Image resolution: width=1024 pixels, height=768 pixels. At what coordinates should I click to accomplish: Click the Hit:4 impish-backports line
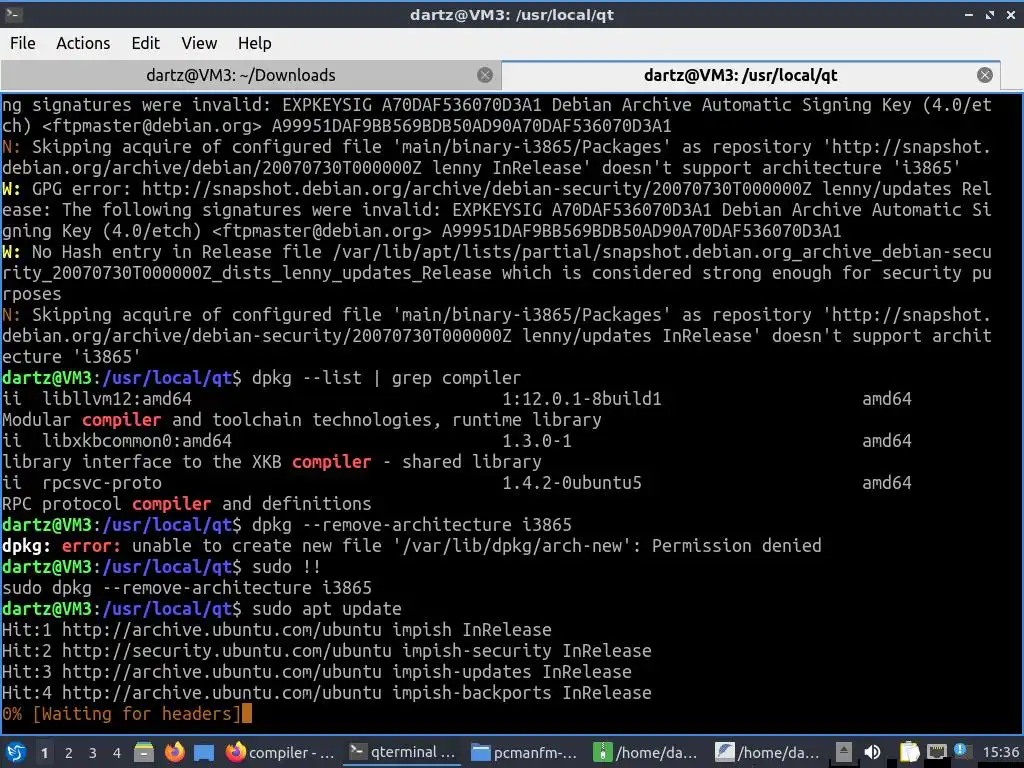click(x=327, y=692)
